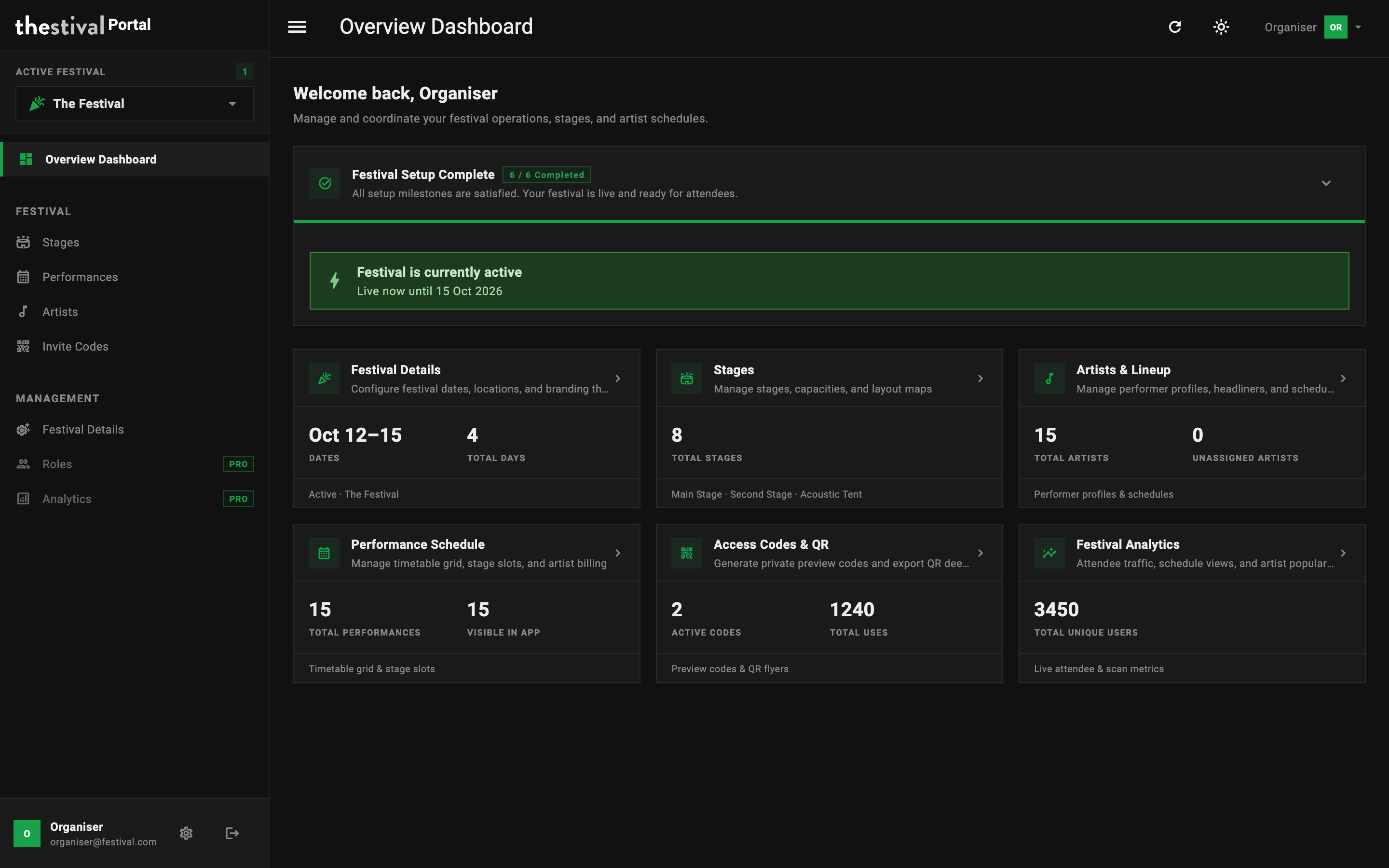The width and height of the screenshot is (1389, 868).
Task: Open the Stages card chevron arrow
Action: (x=980, y=379)
